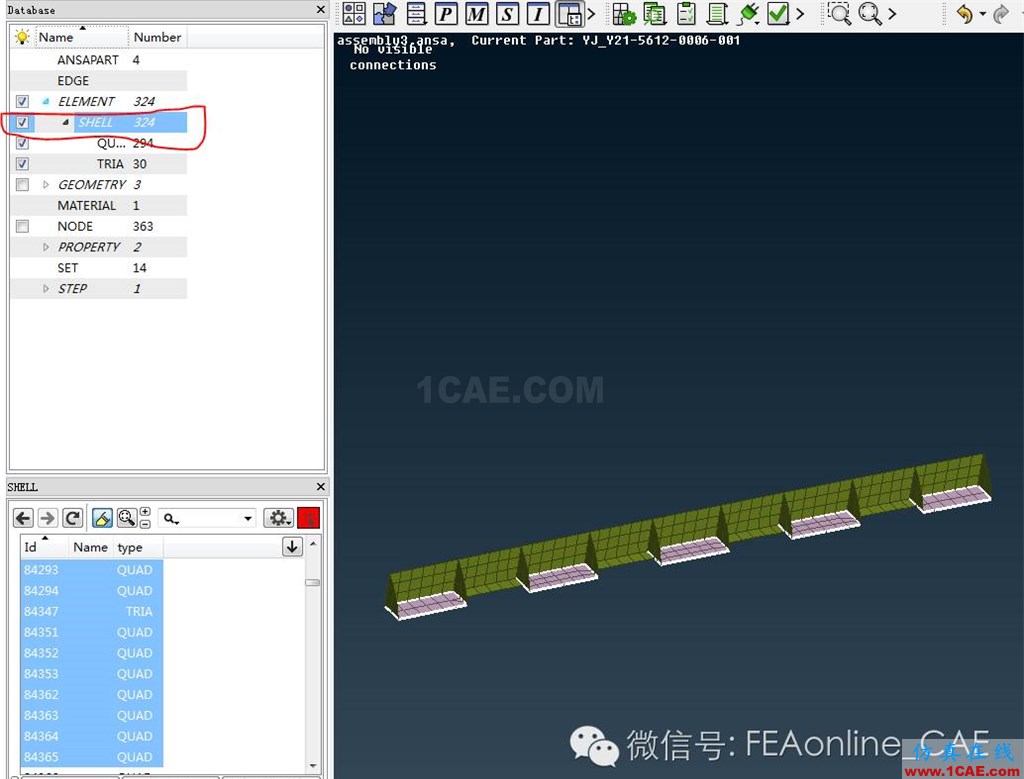Open the gear settings button in SHELL panel
The height and width of the screenshot is (779, 1024).
pos(279,518)
